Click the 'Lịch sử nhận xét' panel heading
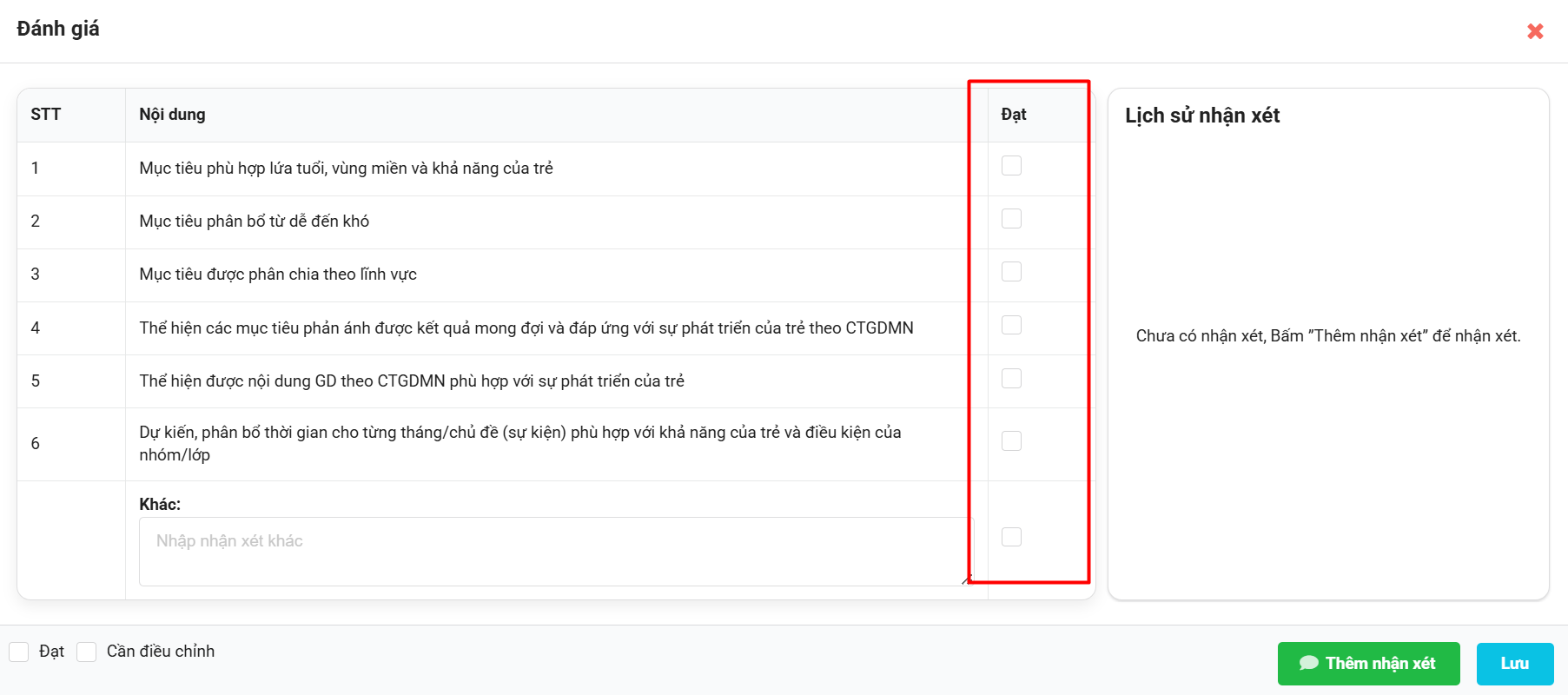The image size is (1568, 695). coord(1202,116)
